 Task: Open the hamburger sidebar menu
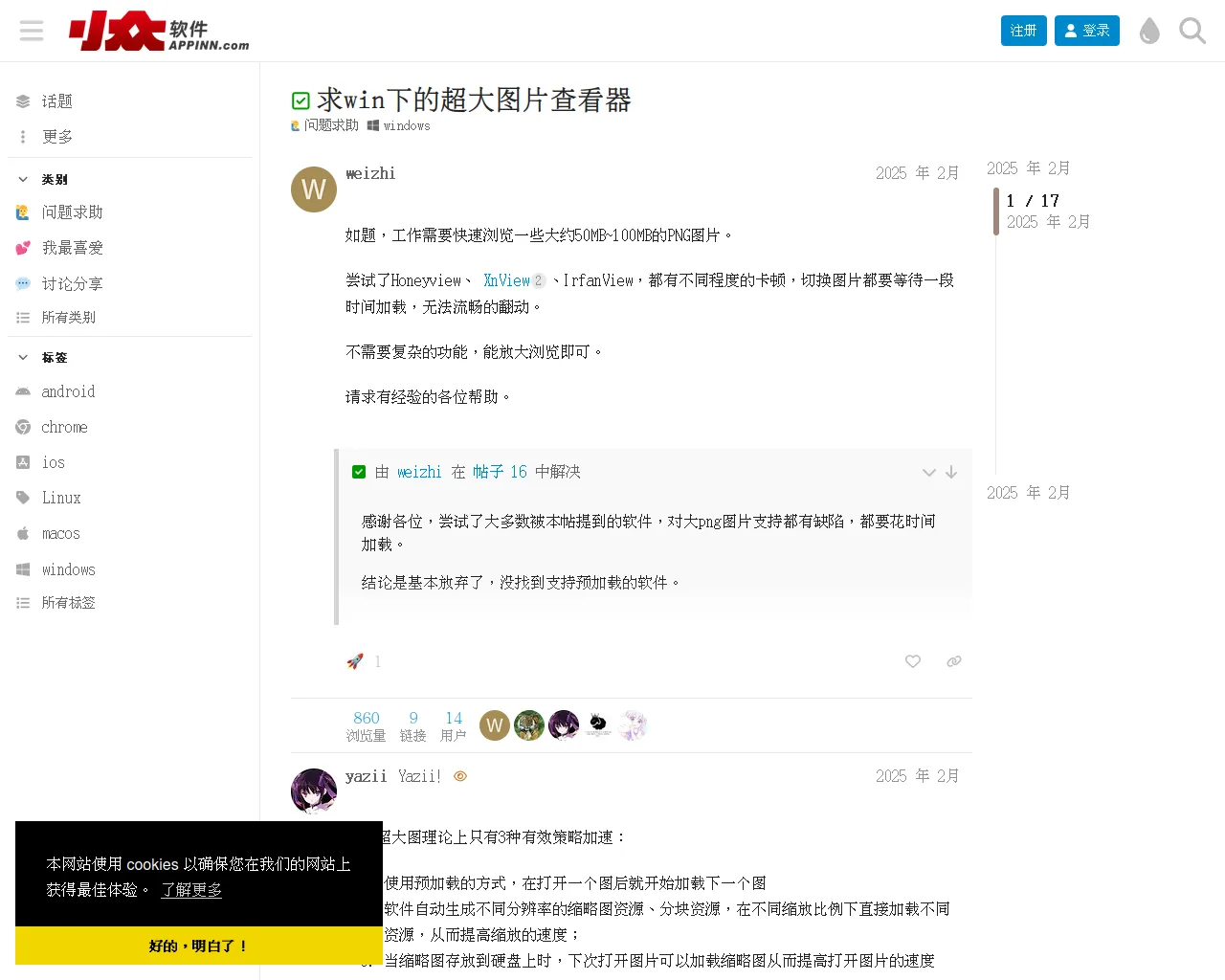click(x=32, y=31)
